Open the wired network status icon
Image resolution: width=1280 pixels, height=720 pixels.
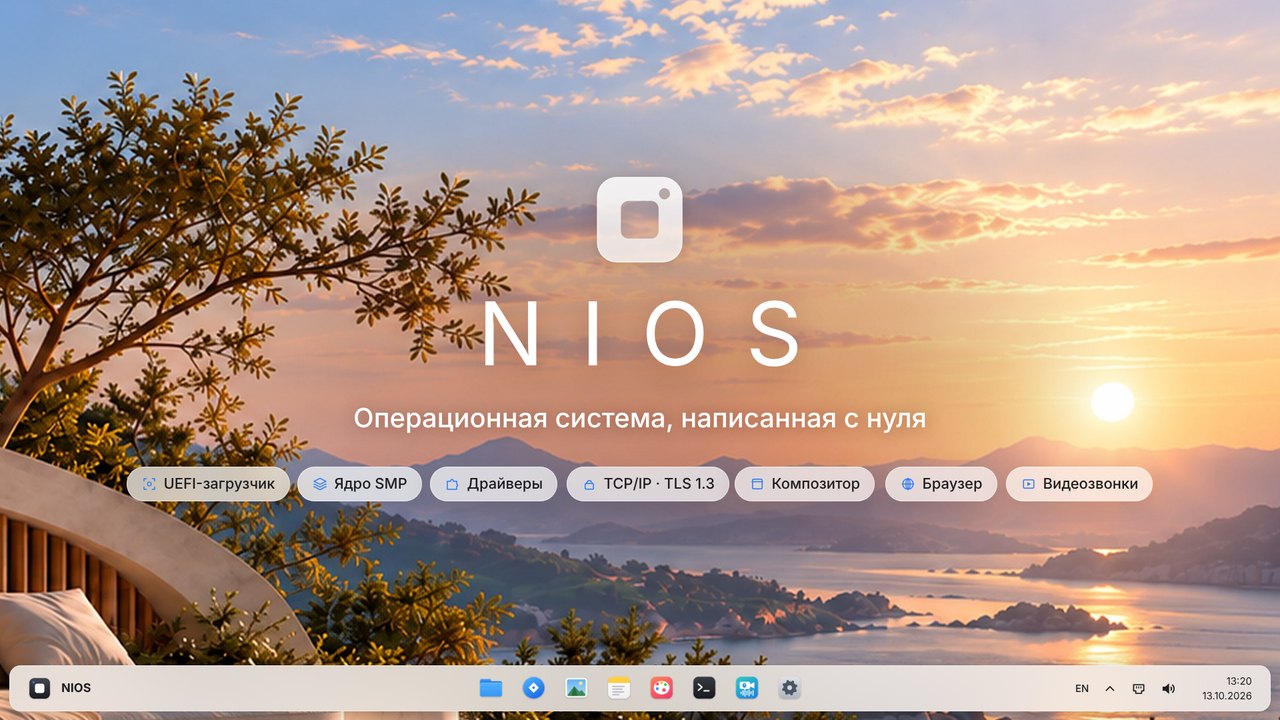pyautogui.click(x=1138, y=689)
